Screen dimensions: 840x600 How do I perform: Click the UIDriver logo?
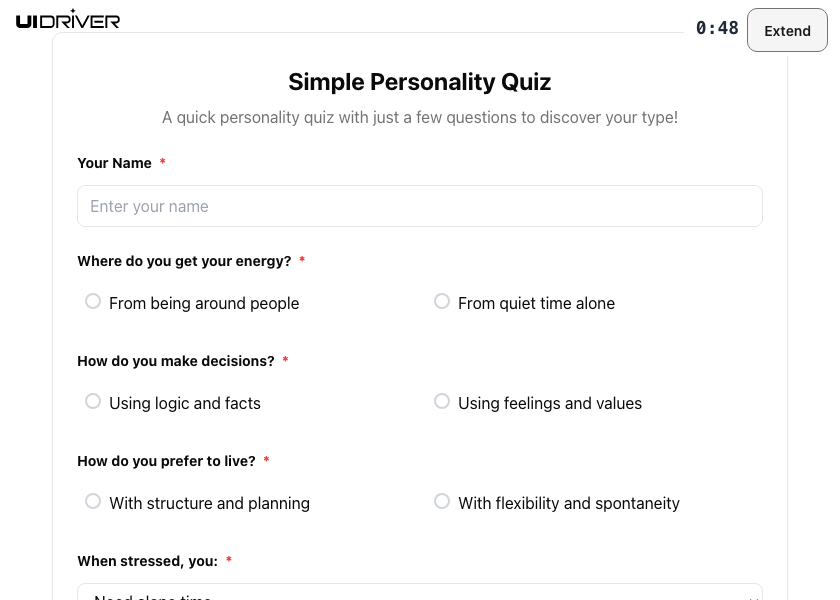tap(68, 19)
